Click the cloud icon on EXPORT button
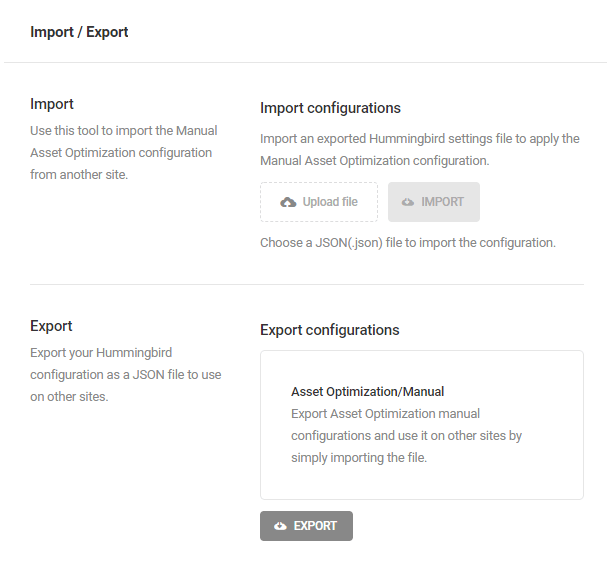The height and width of the screenshot is (567, 610). click(x=280, y=526)
